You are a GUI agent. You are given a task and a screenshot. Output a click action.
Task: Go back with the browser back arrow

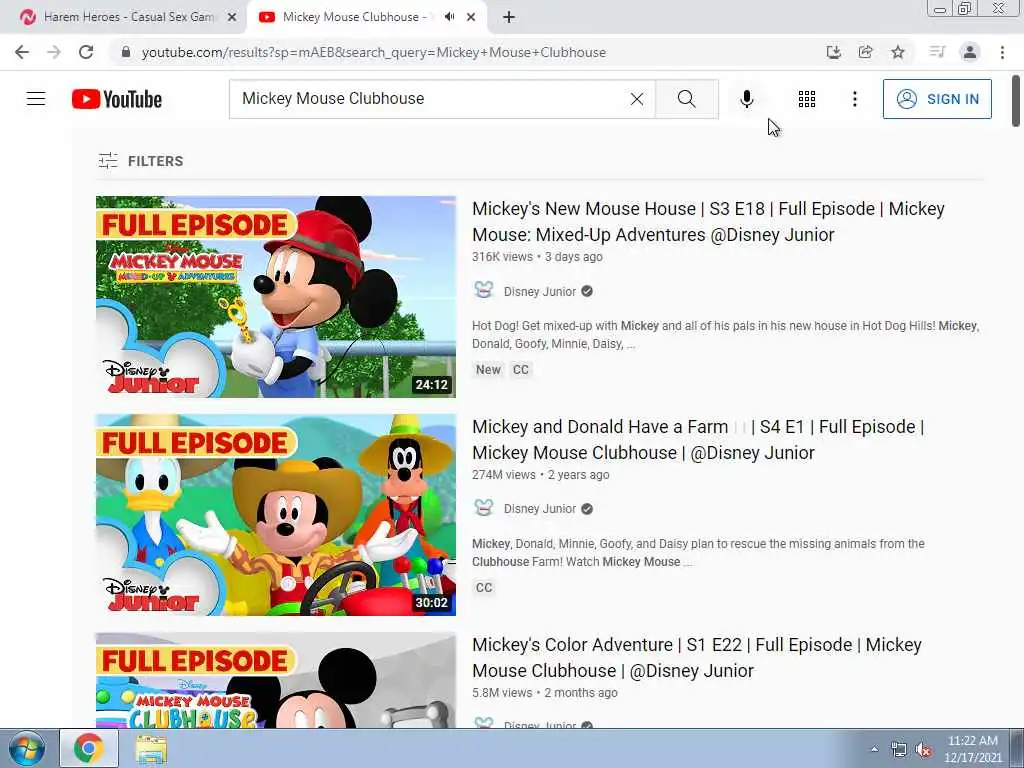click(22, 52)
